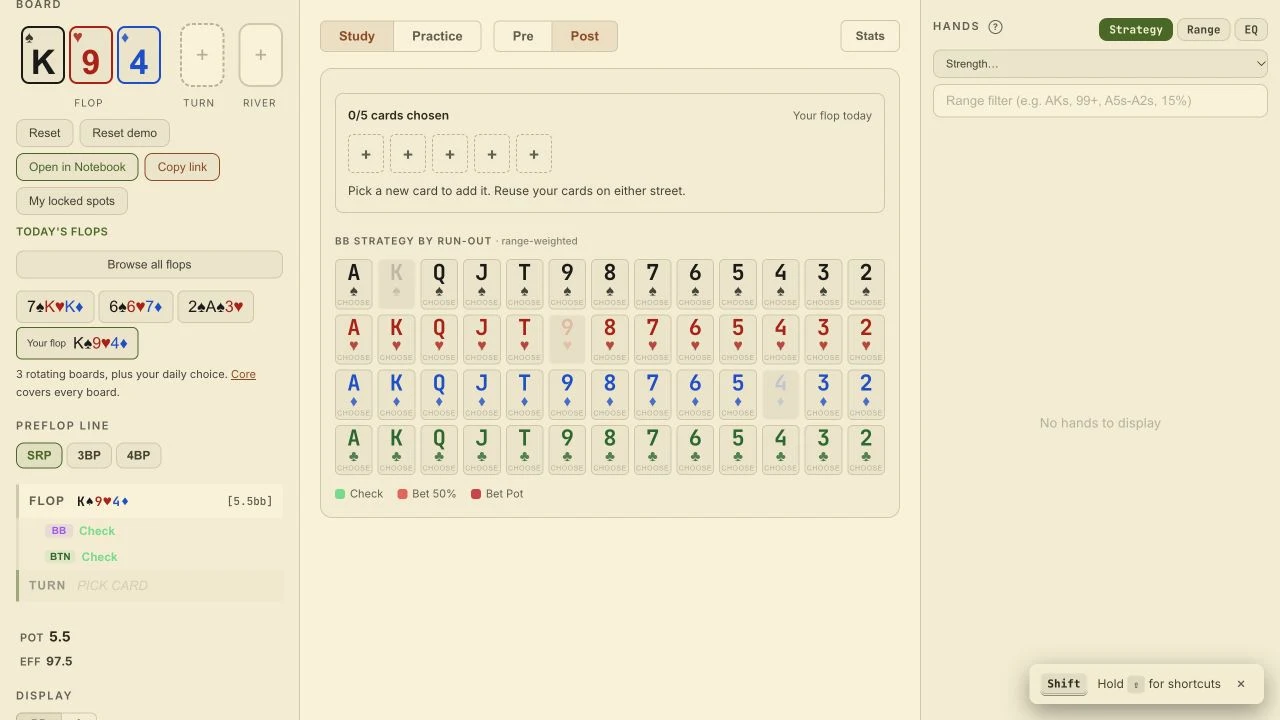Switch to the Strategy tab
1280x720 pixels.
(x=1135, y=29)
